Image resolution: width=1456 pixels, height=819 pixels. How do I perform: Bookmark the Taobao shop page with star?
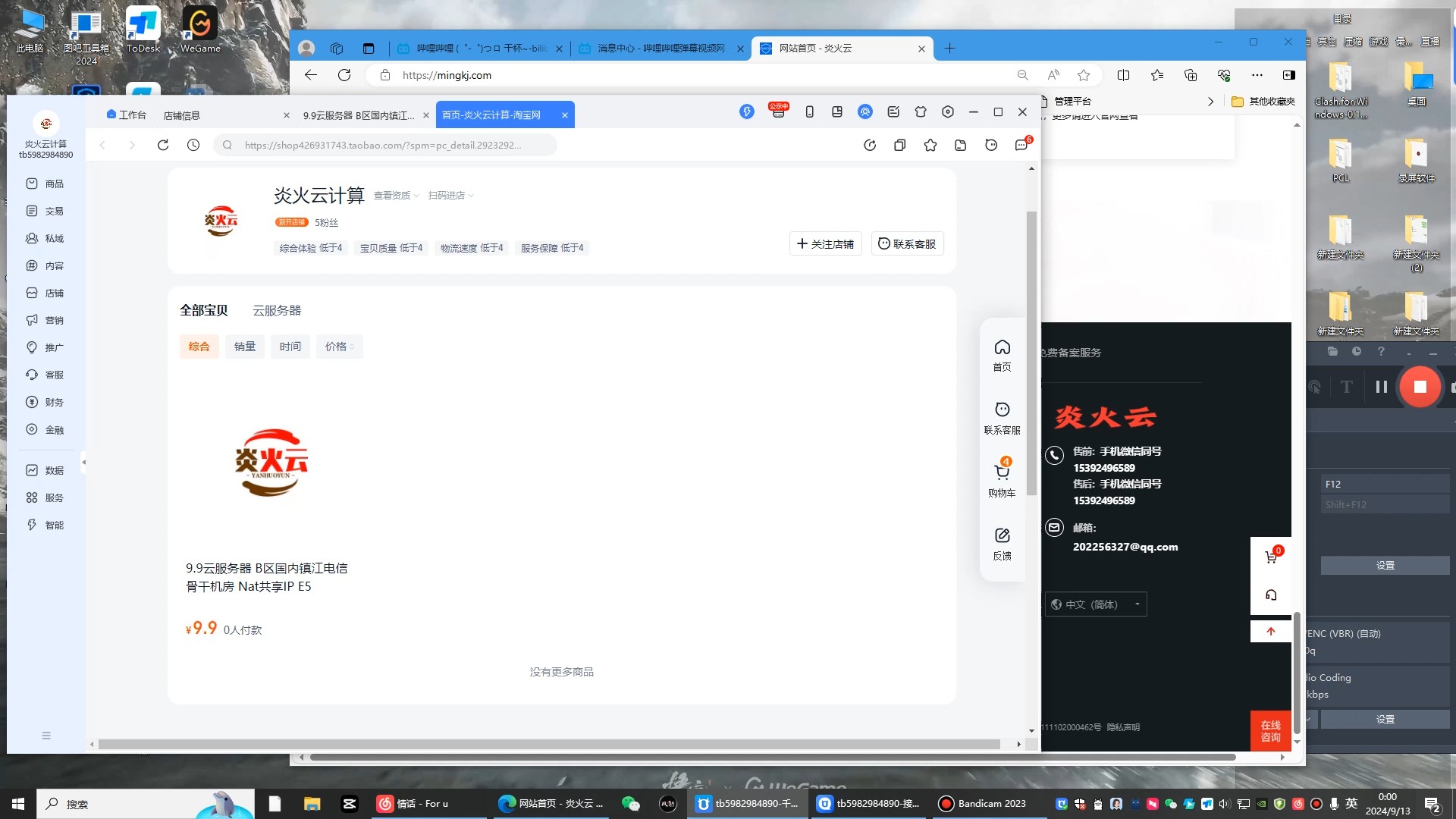coord(930,145)
